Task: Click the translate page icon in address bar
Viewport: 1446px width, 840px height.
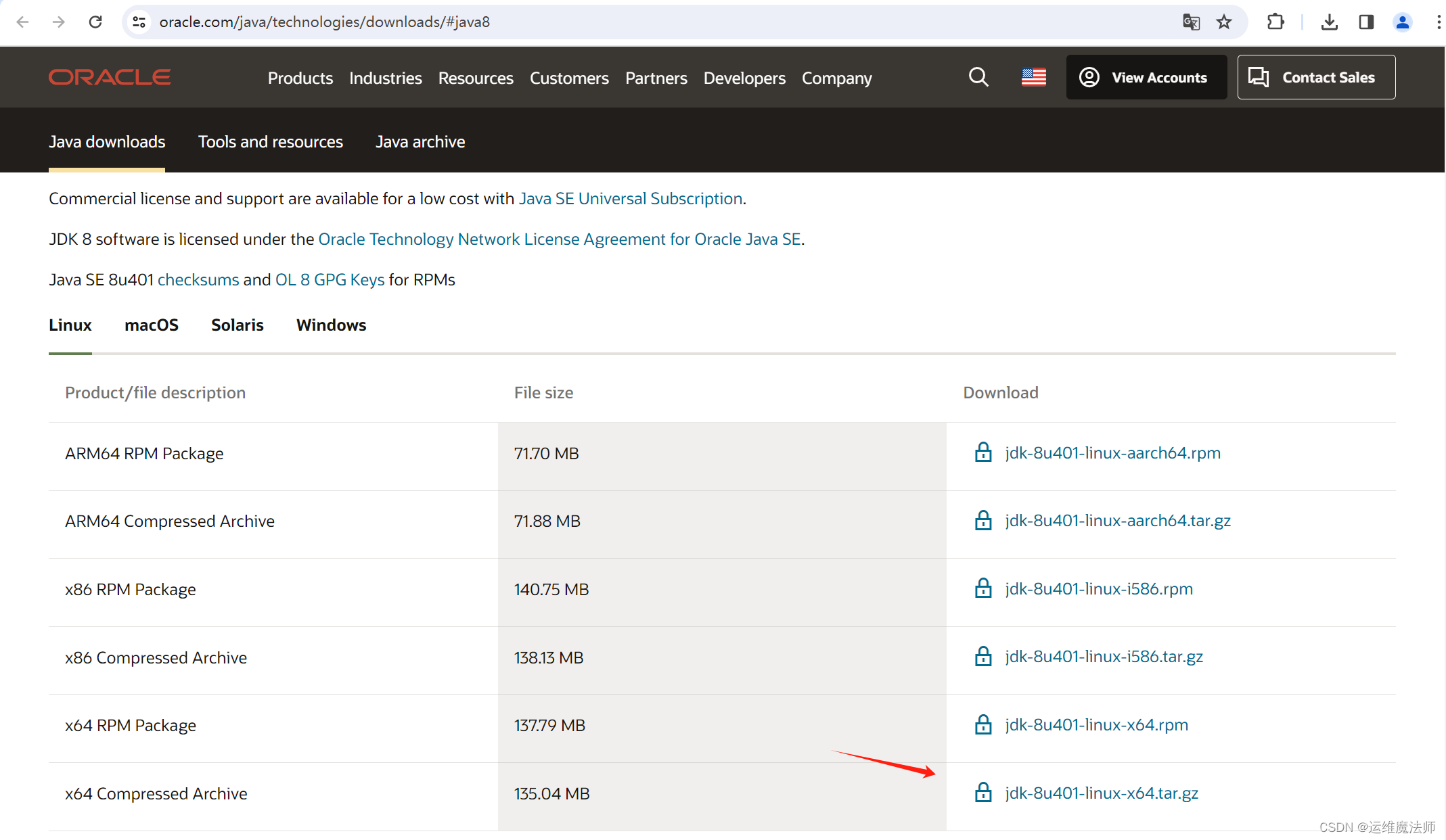Action: (x=1191, y=22)
